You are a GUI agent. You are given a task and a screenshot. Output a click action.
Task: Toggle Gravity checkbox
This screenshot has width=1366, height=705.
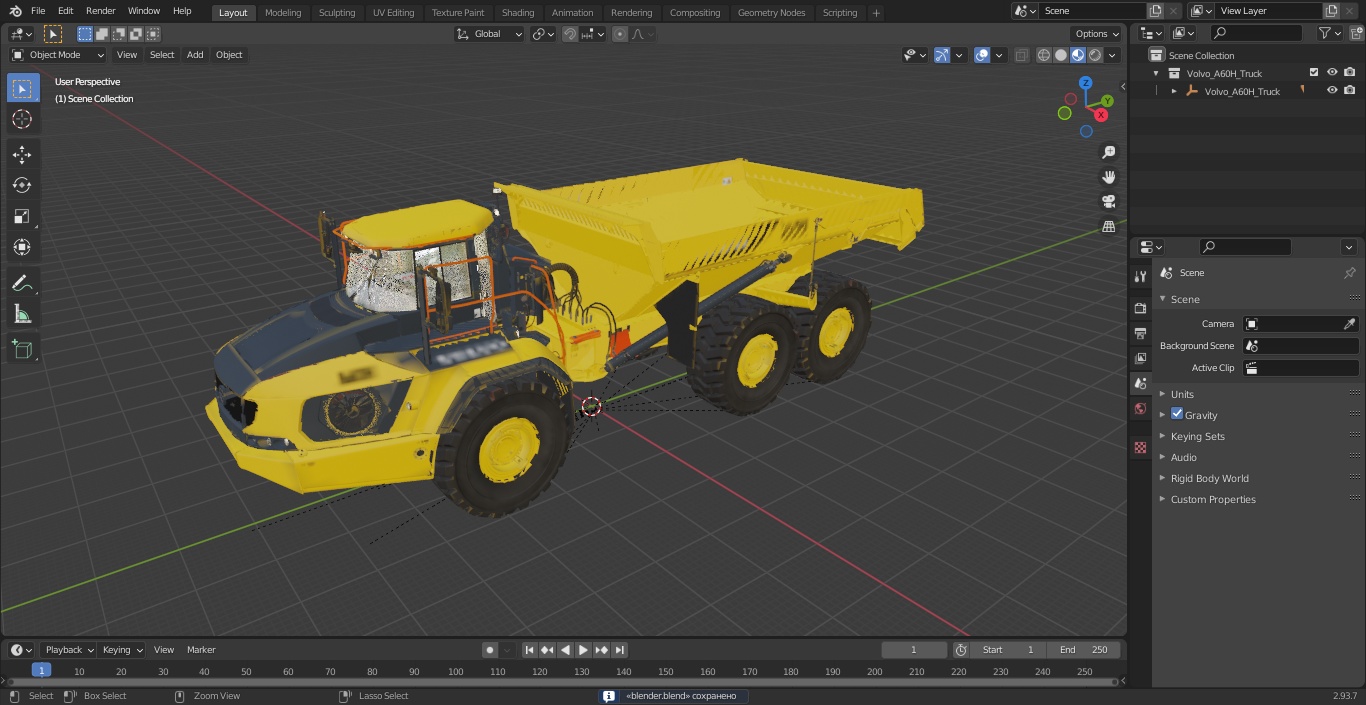click(x=1177, y=414)
